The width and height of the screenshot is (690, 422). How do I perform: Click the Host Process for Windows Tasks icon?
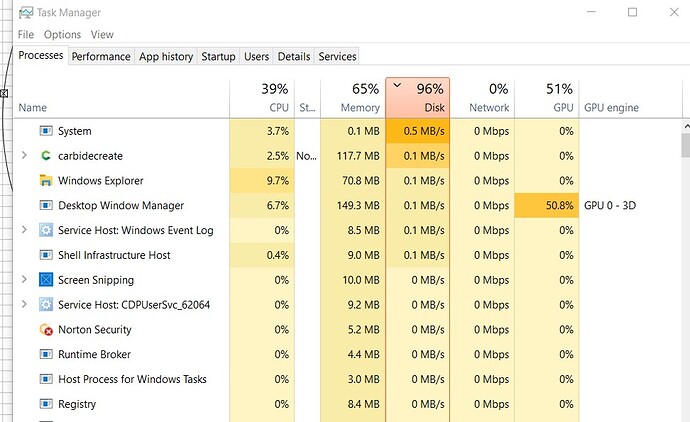[46, 379]
